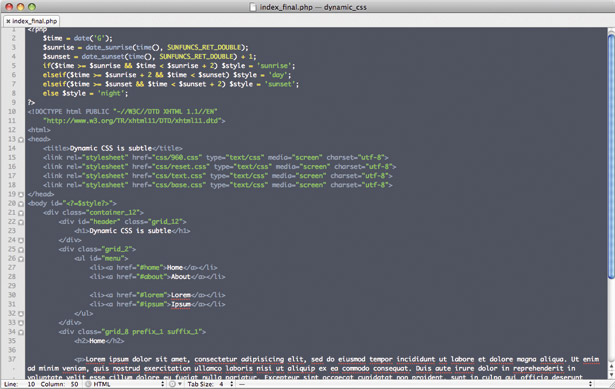Open the symbol list popup in status bar

415,384
